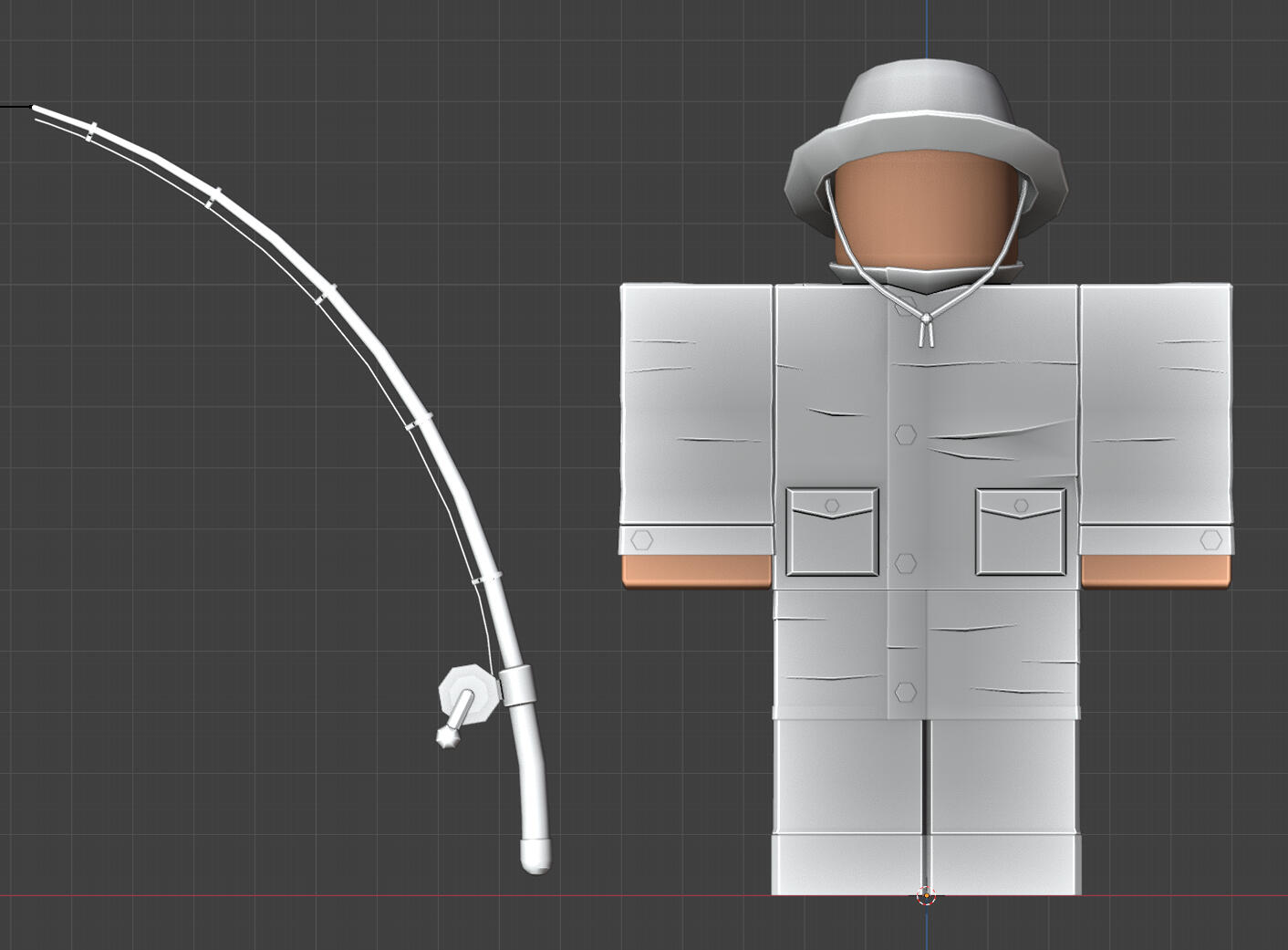
Task: Select the character's exposed right hand
Action: click(1156, 570)
